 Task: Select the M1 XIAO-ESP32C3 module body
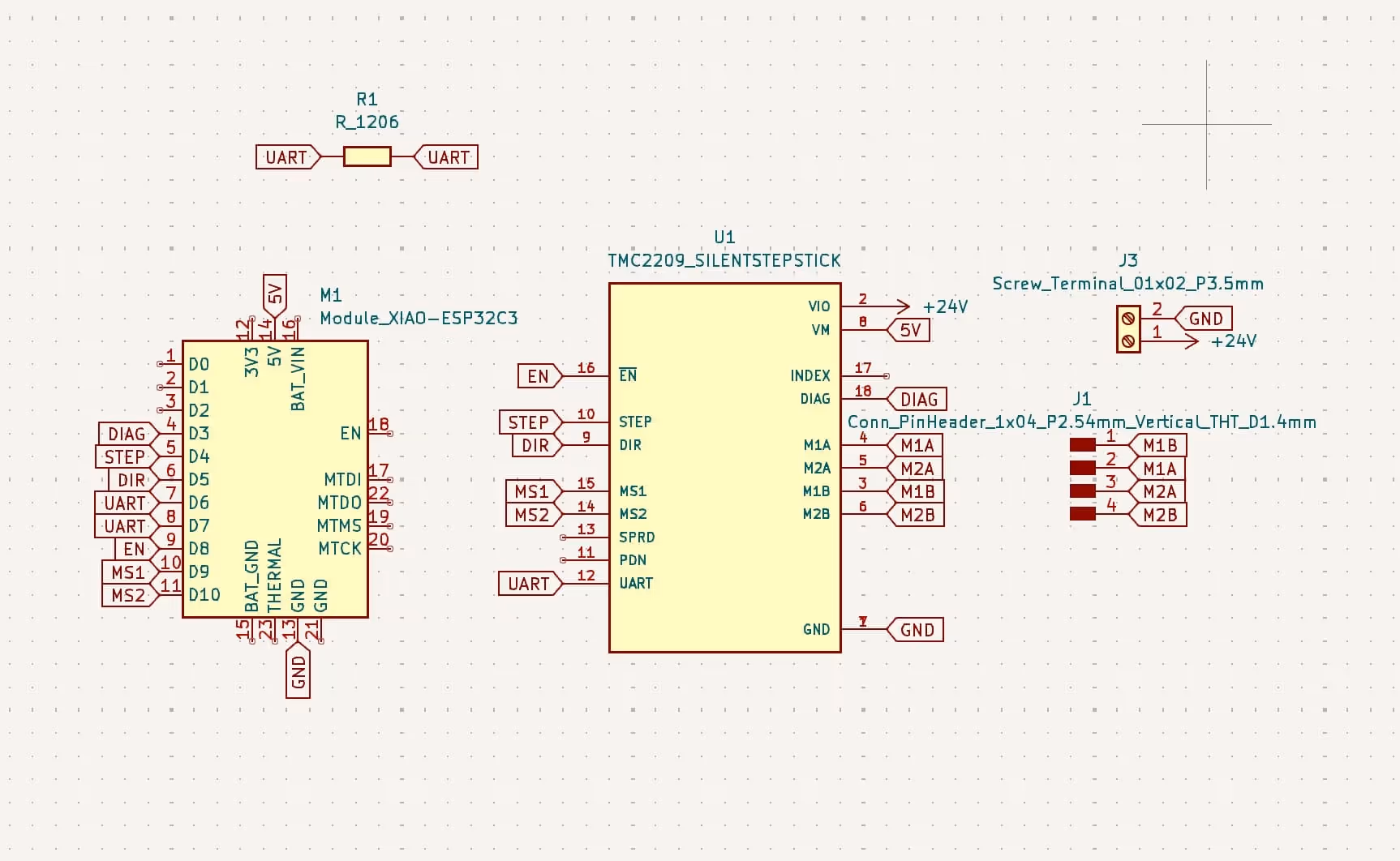click(x=275, y=478)
